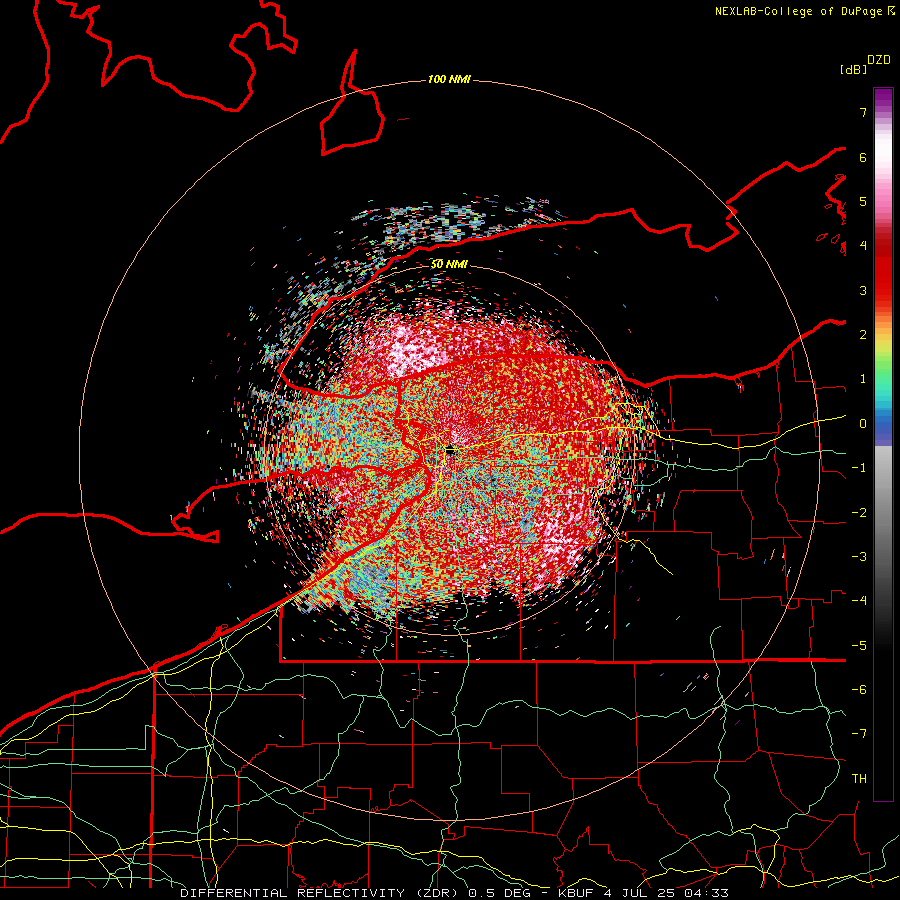The height and width of the screenshot is (900, 900).
Task: Select the -7 value on the scale
Action: (x=859, y=734)
